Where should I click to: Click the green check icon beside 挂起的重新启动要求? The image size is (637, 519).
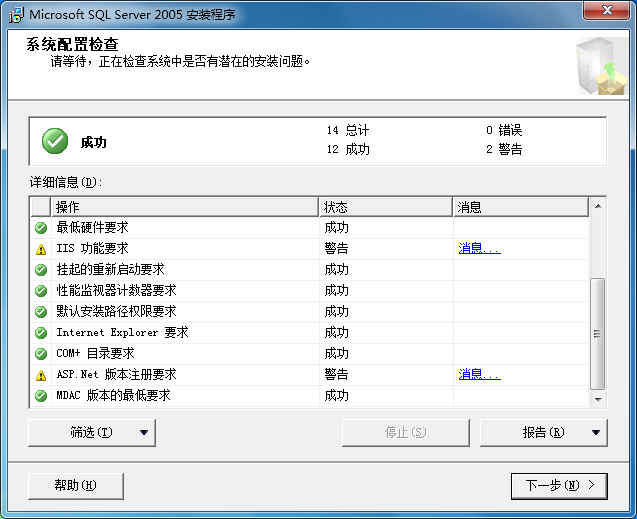click(x=41, y=270)
